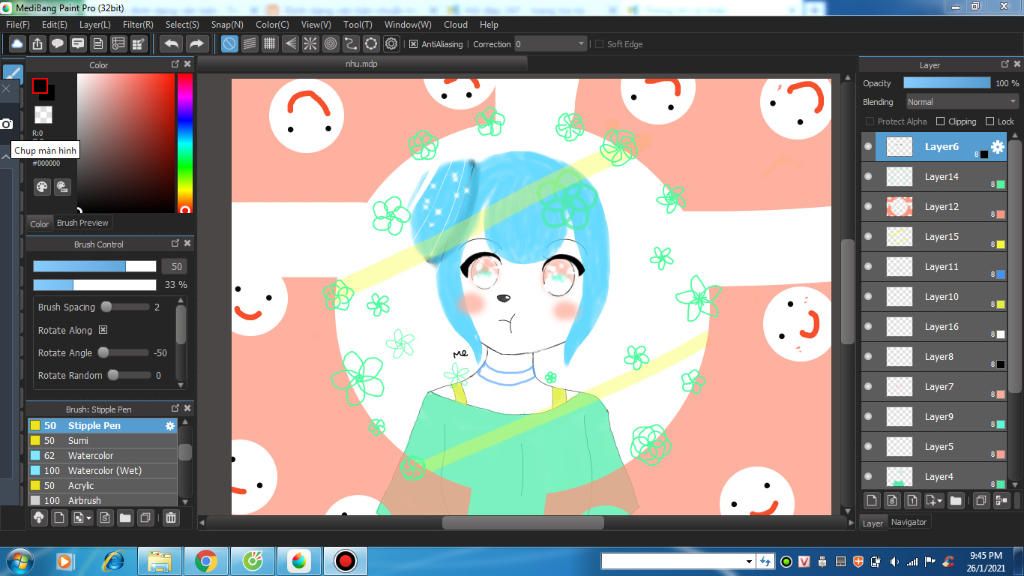1024x576 pixels.
Task: Hide Layer14 visibility
Action: click(x=868, y=176)
